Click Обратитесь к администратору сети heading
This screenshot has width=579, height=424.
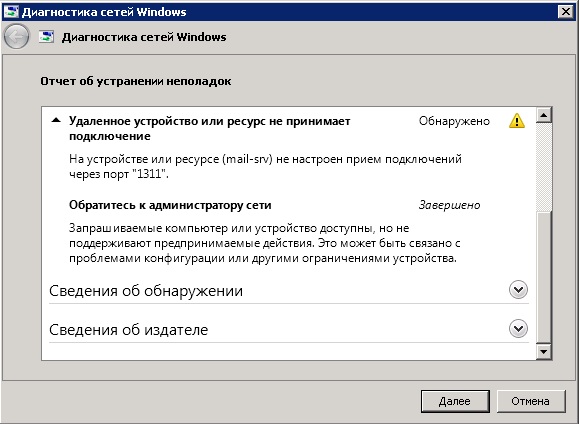170,205
